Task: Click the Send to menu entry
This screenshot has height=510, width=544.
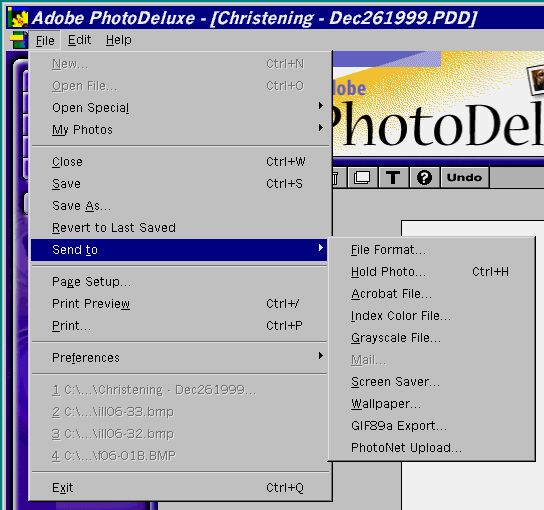Action: pos(179,250)
